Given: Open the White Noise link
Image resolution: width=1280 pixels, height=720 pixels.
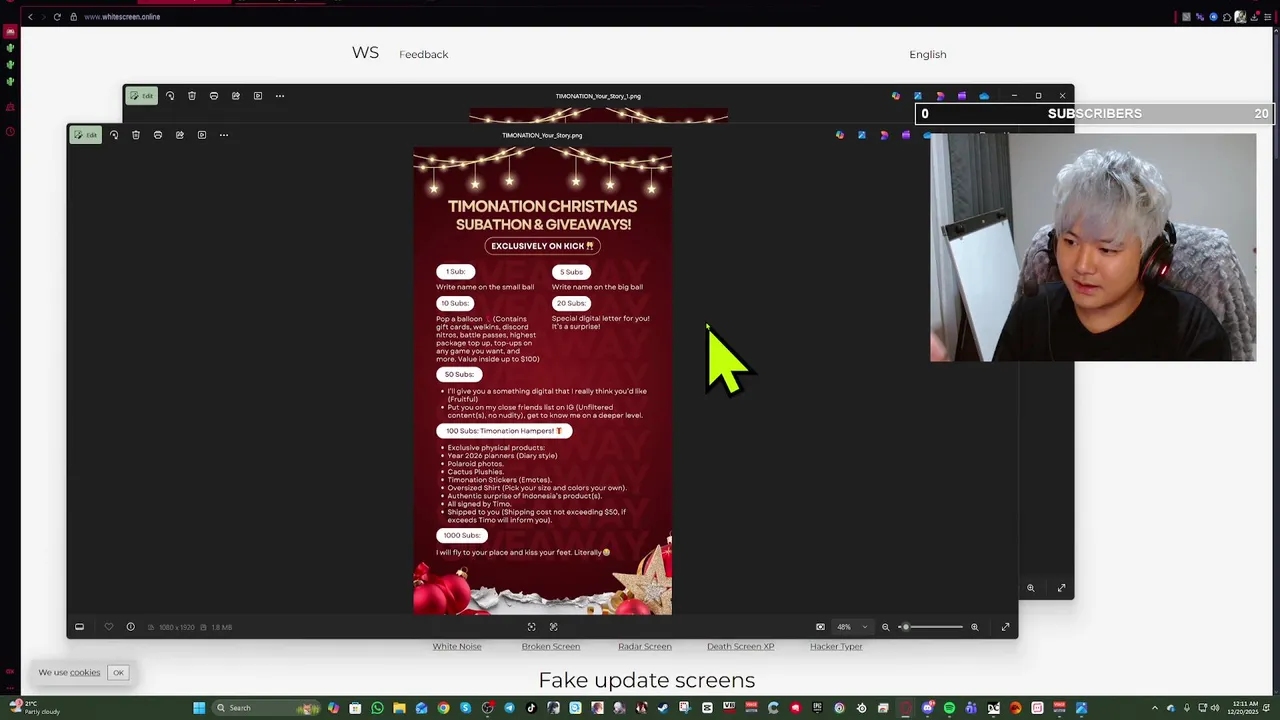Looking at the screenshot, I should coord(457,646).
